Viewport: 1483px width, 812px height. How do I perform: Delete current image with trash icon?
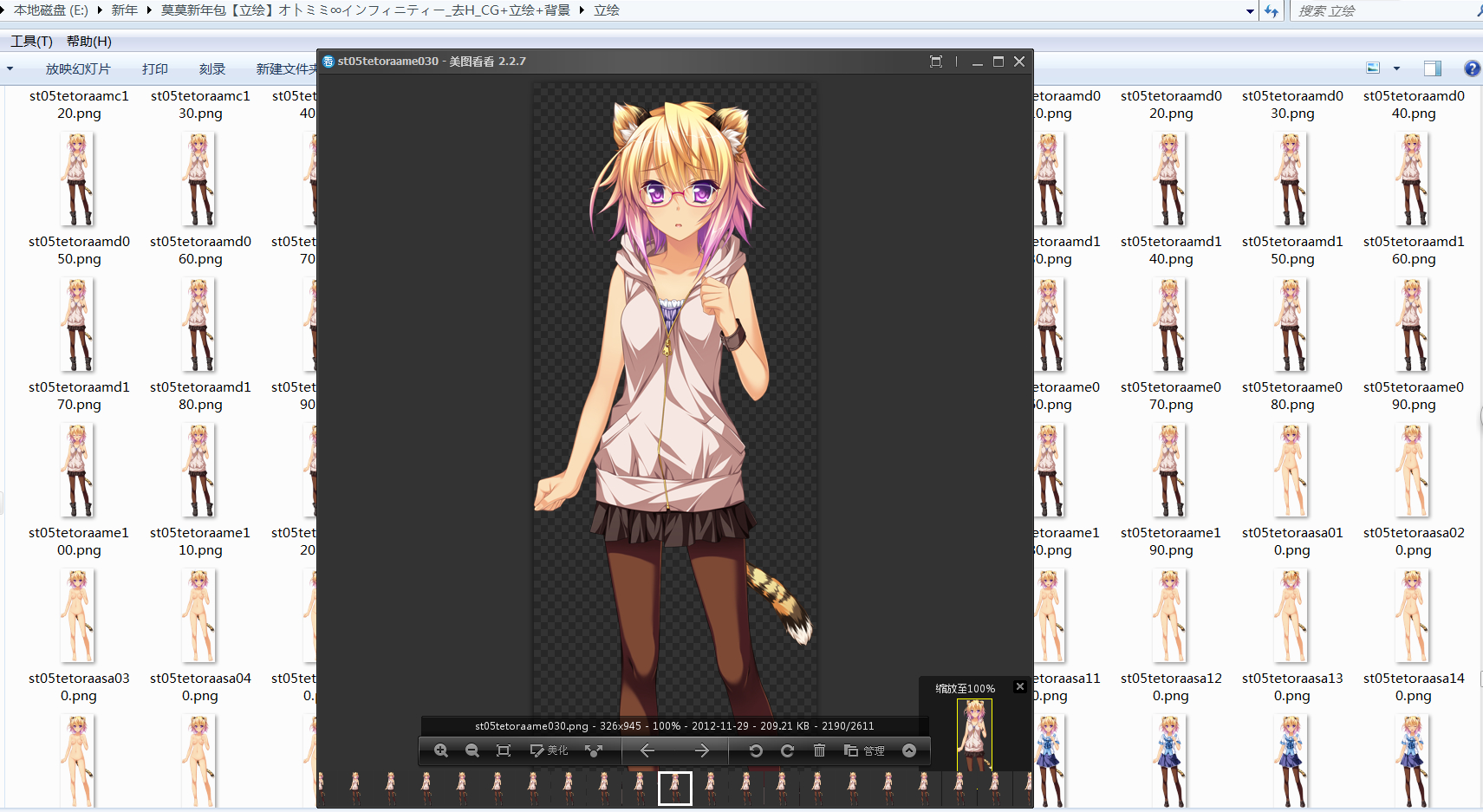click(819, 750)
